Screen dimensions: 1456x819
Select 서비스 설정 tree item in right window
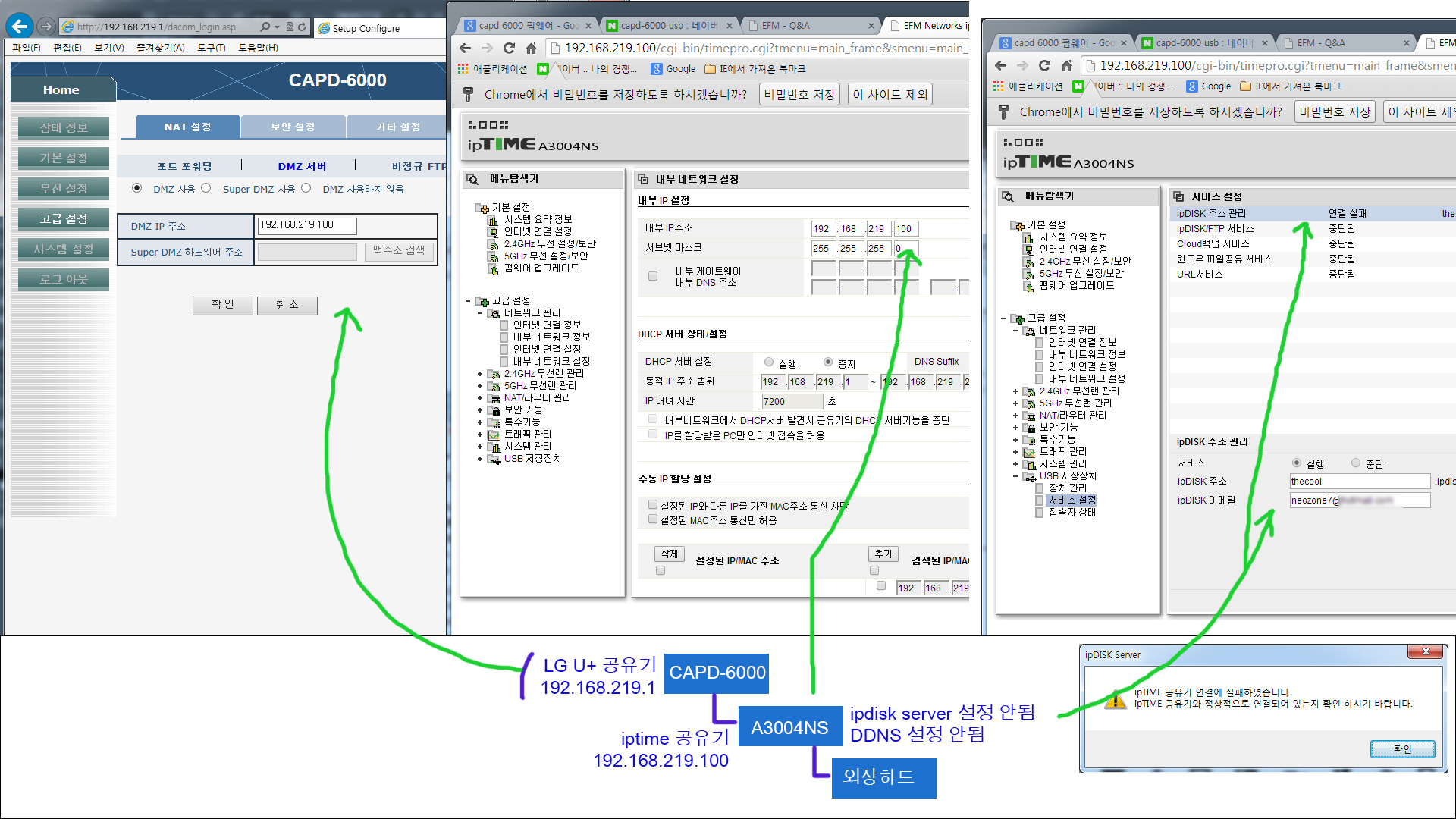click(x=1072, y=500)
